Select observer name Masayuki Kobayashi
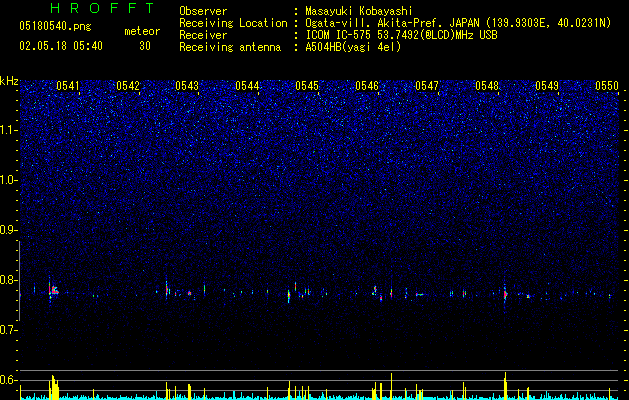The width and height of the screenshot is (629, 400). (x=359, y=11)
